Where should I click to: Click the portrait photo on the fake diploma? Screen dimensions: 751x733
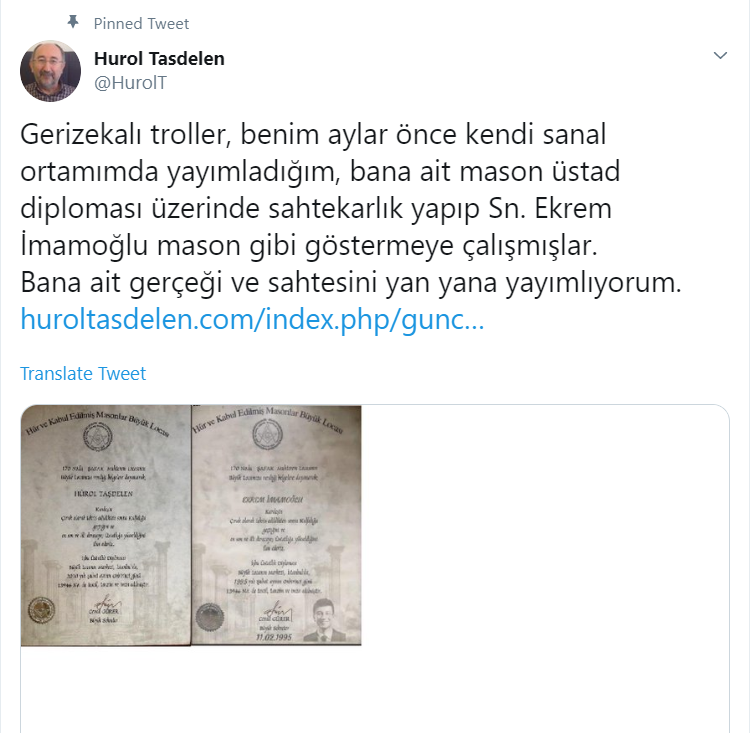click(326, 620)
